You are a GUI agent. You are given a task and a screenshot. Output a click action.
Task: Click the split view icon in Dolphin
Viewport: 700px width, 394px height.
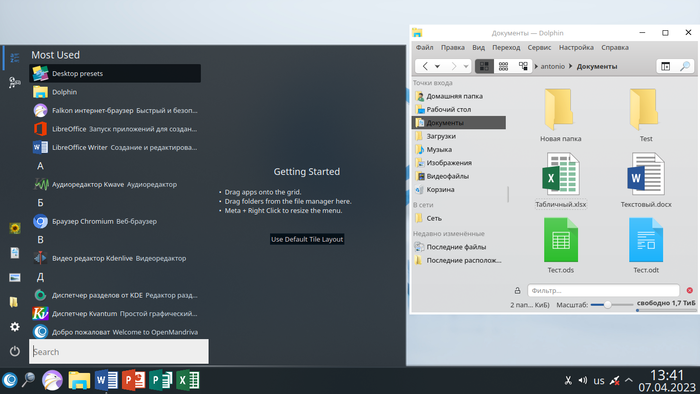tap(665, 66)
